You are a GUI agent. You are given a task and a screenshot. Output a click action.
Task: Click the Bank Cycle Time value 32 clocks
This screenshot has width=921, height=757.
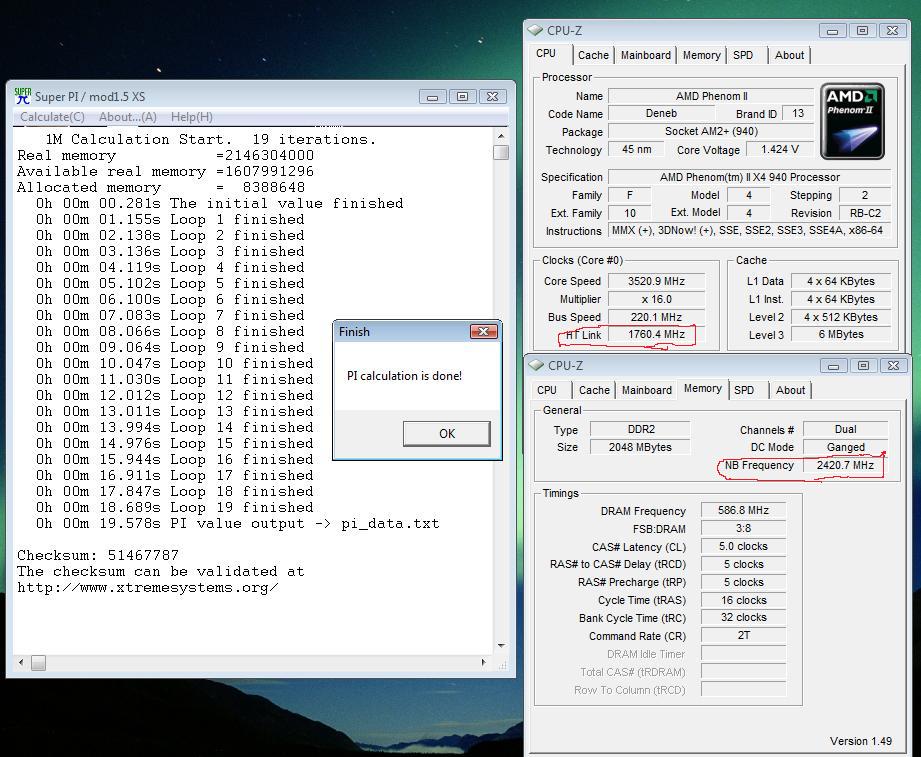point(743,617)
